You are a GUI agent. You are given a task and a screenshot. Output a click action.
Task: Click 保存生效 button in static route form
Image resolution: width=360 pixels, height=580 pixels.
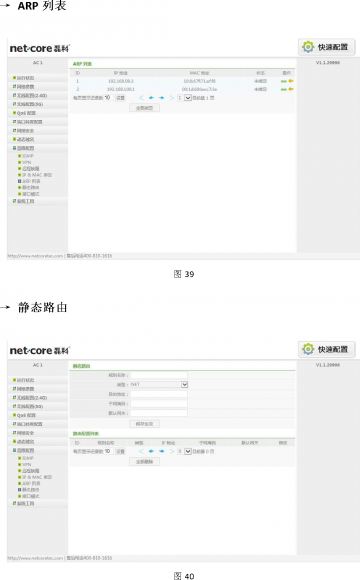click(144, 424)
